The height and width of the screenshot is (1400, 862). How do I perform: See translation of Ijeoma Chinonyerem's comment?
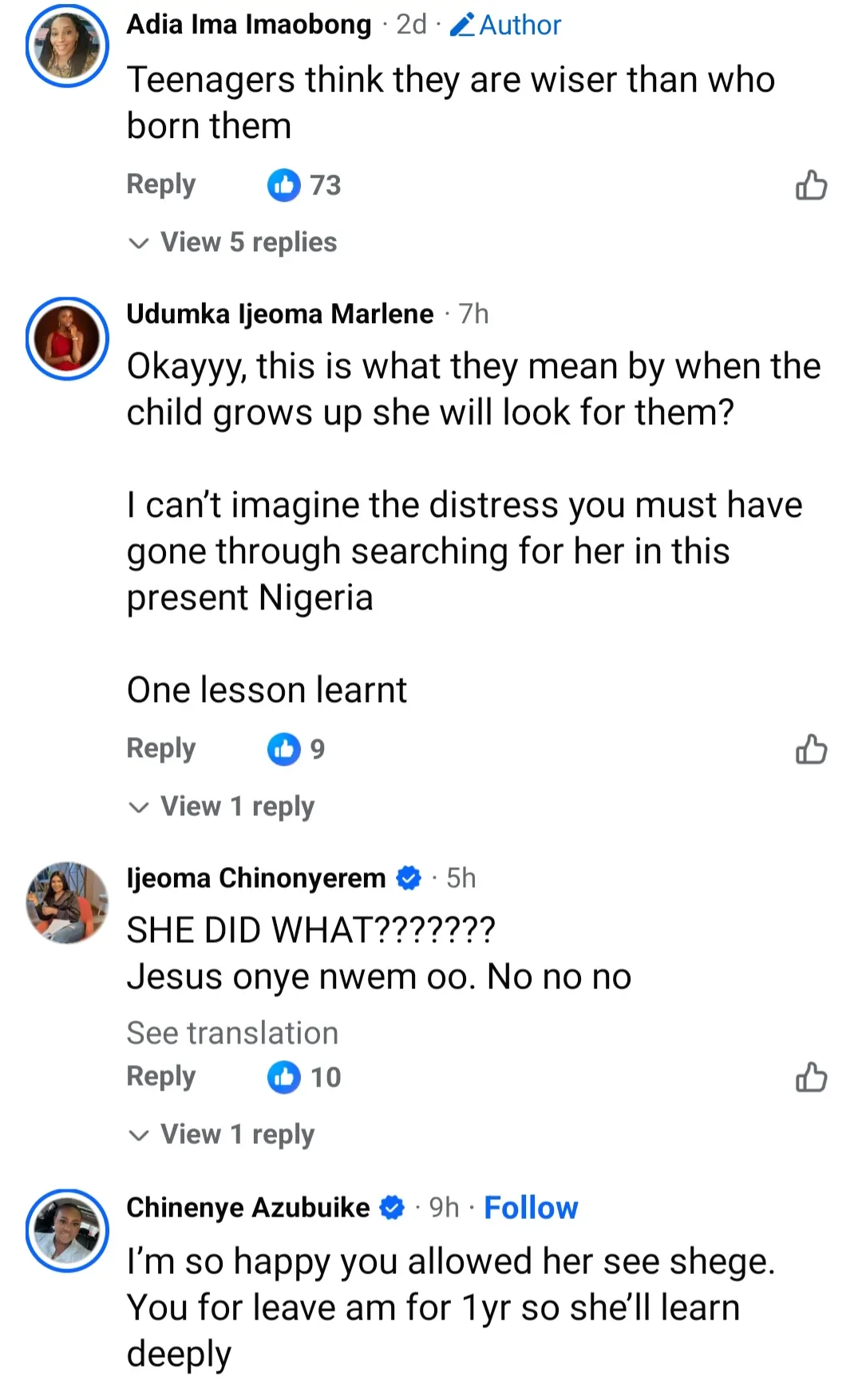pyautogui.click(x=232, y=1033)
